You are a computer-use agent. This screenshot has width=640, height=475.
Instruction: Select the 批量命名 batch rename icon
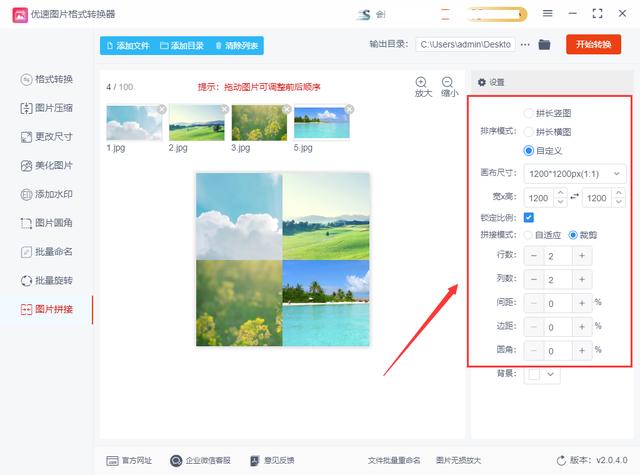[x=26, y=252]
